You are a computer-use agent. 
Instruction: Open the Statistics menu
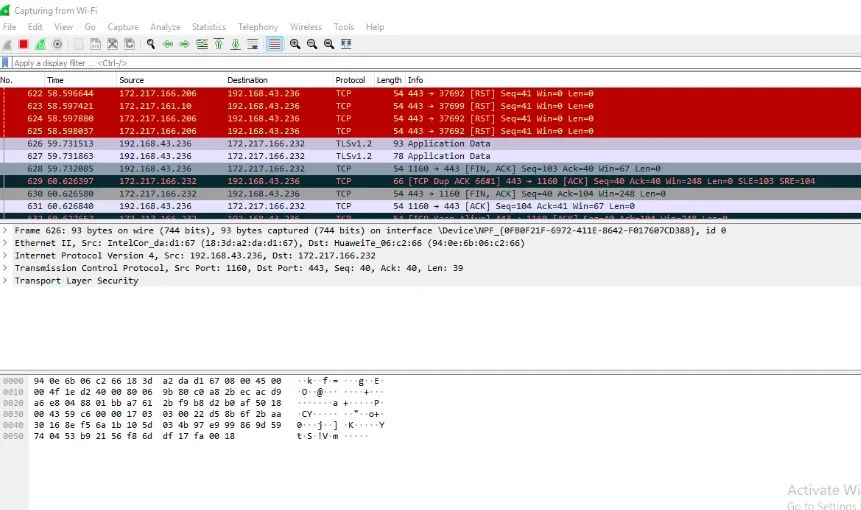click(208, 27)
